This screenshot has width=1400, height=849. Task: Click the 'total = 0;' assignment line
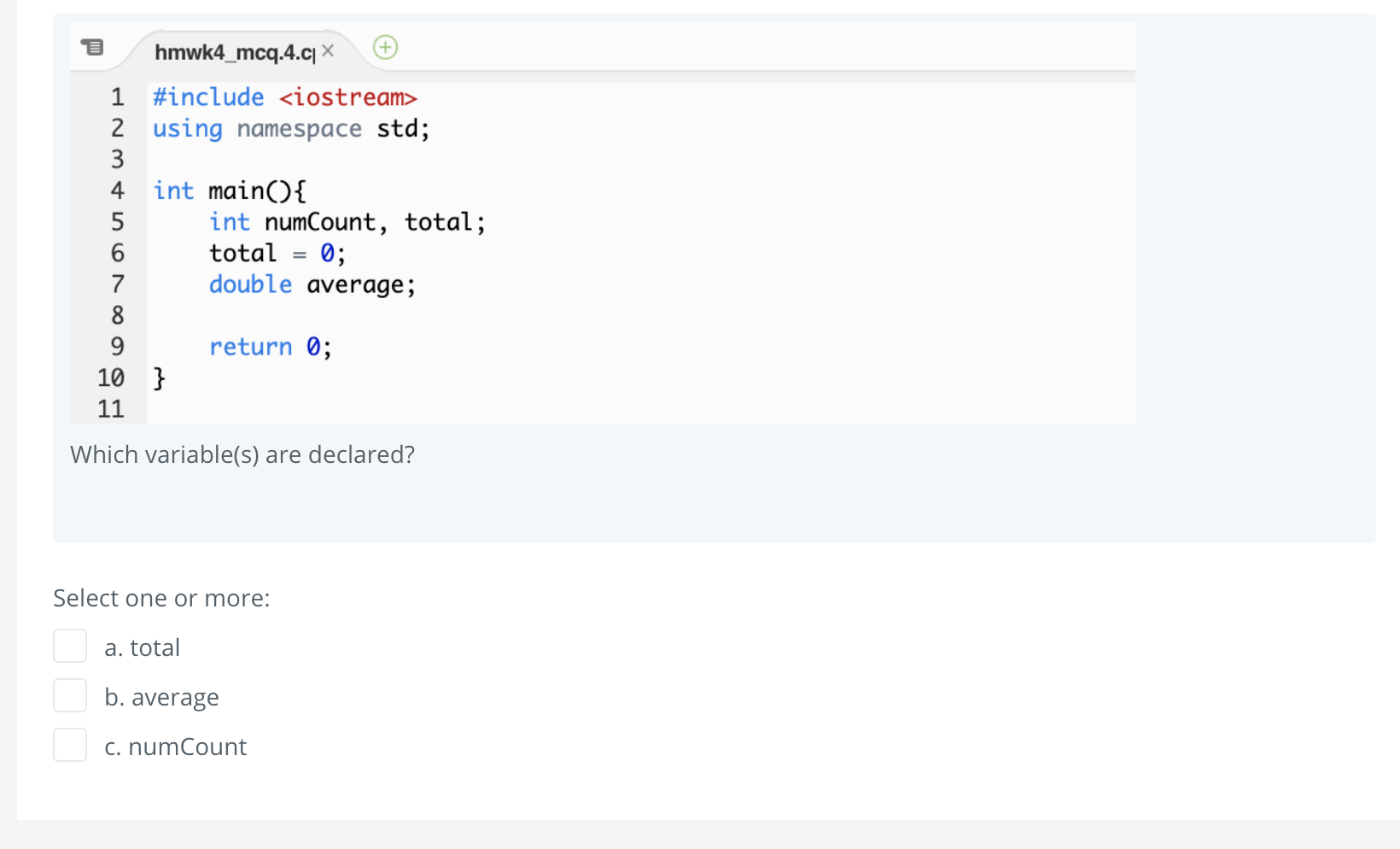click(276, 252)
